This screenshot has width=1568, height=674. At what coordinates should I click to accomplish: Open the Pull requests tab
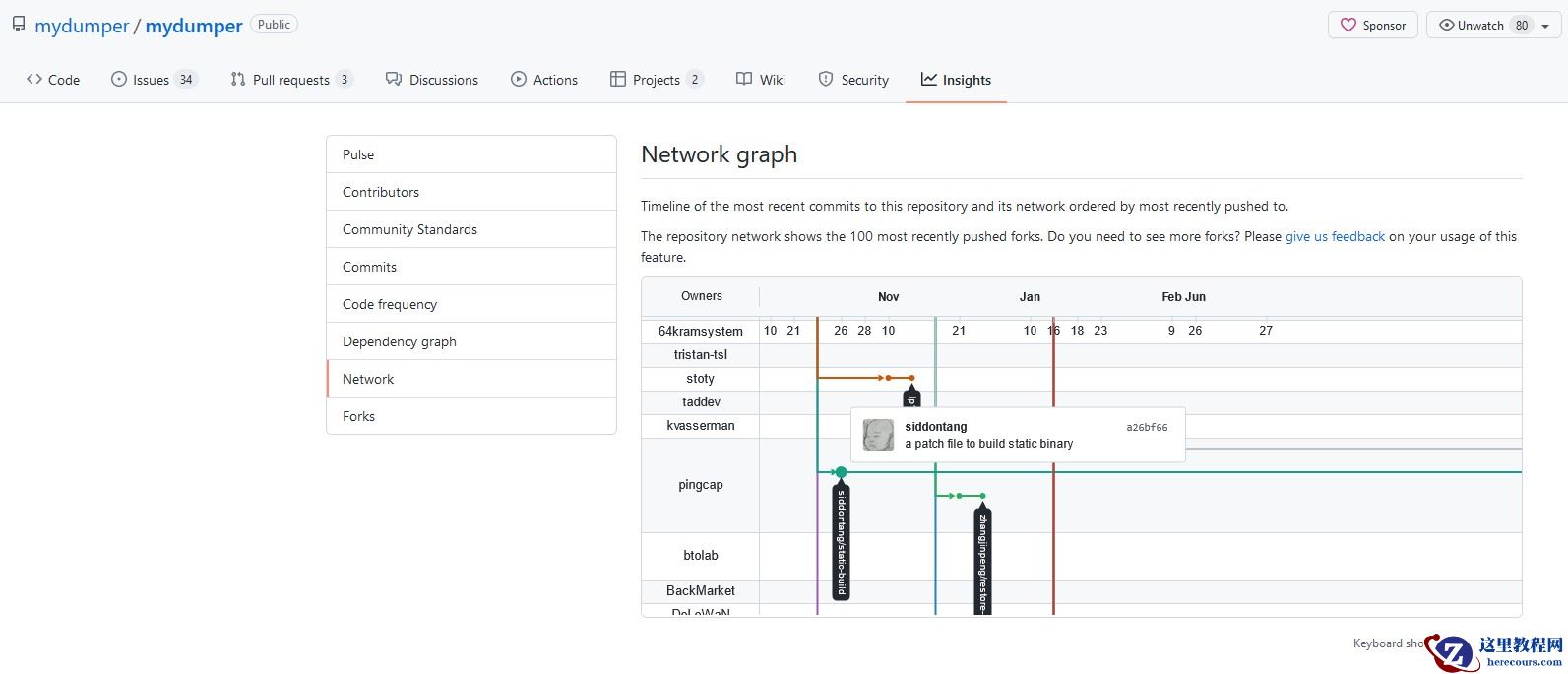point(291,80)
